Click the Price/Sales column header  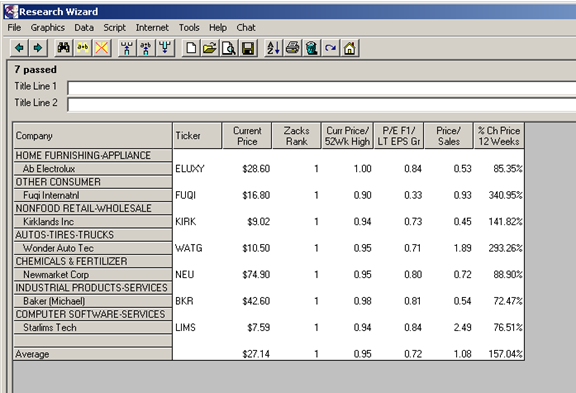pyautogui.click(x=449, y=136)
